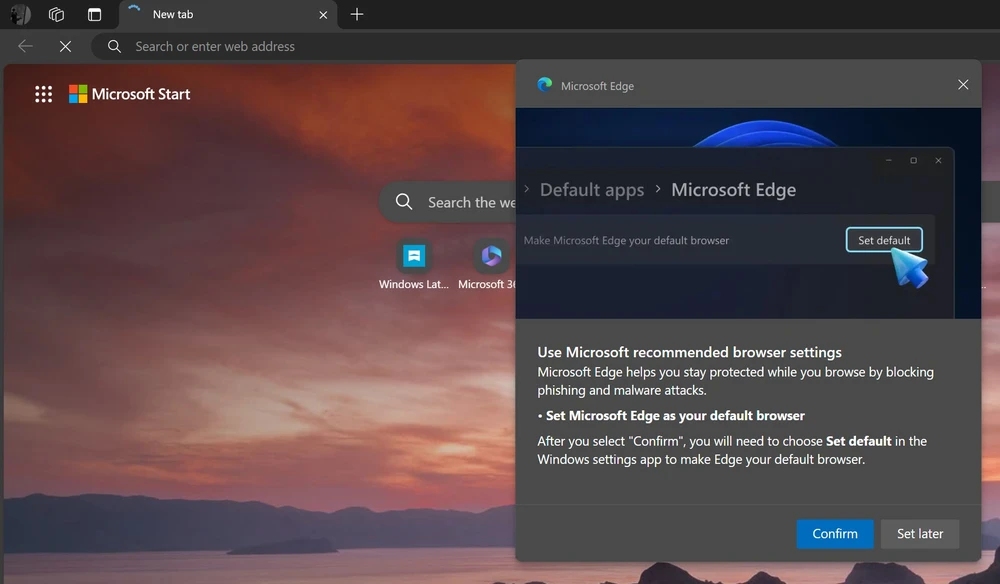This screenshot has width=1000, height=584.
Task: Stop the page from loading
Action: (x=66, y=46)
